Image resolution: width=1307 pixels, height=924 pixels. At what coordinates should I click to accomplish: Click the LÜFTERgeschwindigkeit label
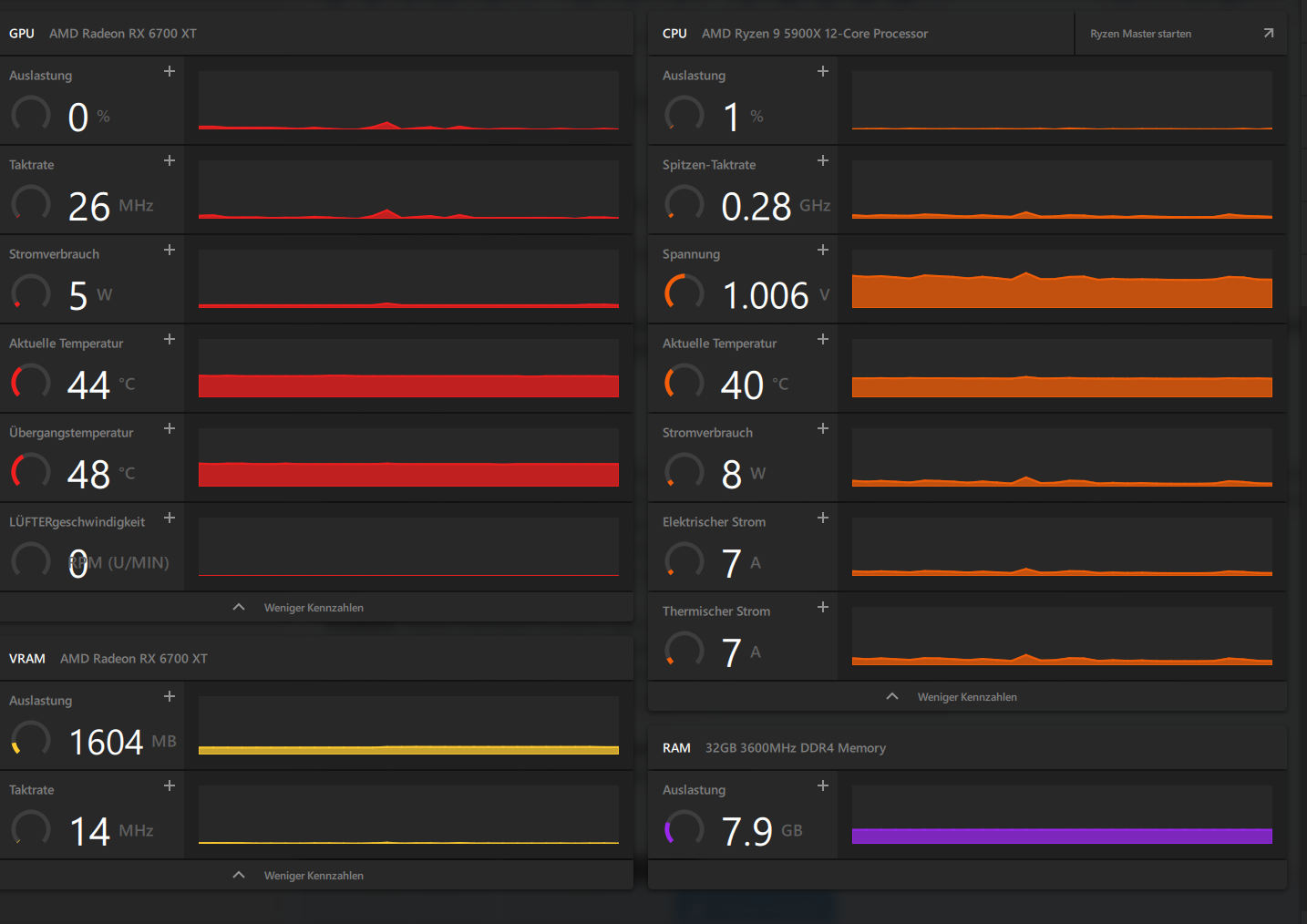point(77,522)
